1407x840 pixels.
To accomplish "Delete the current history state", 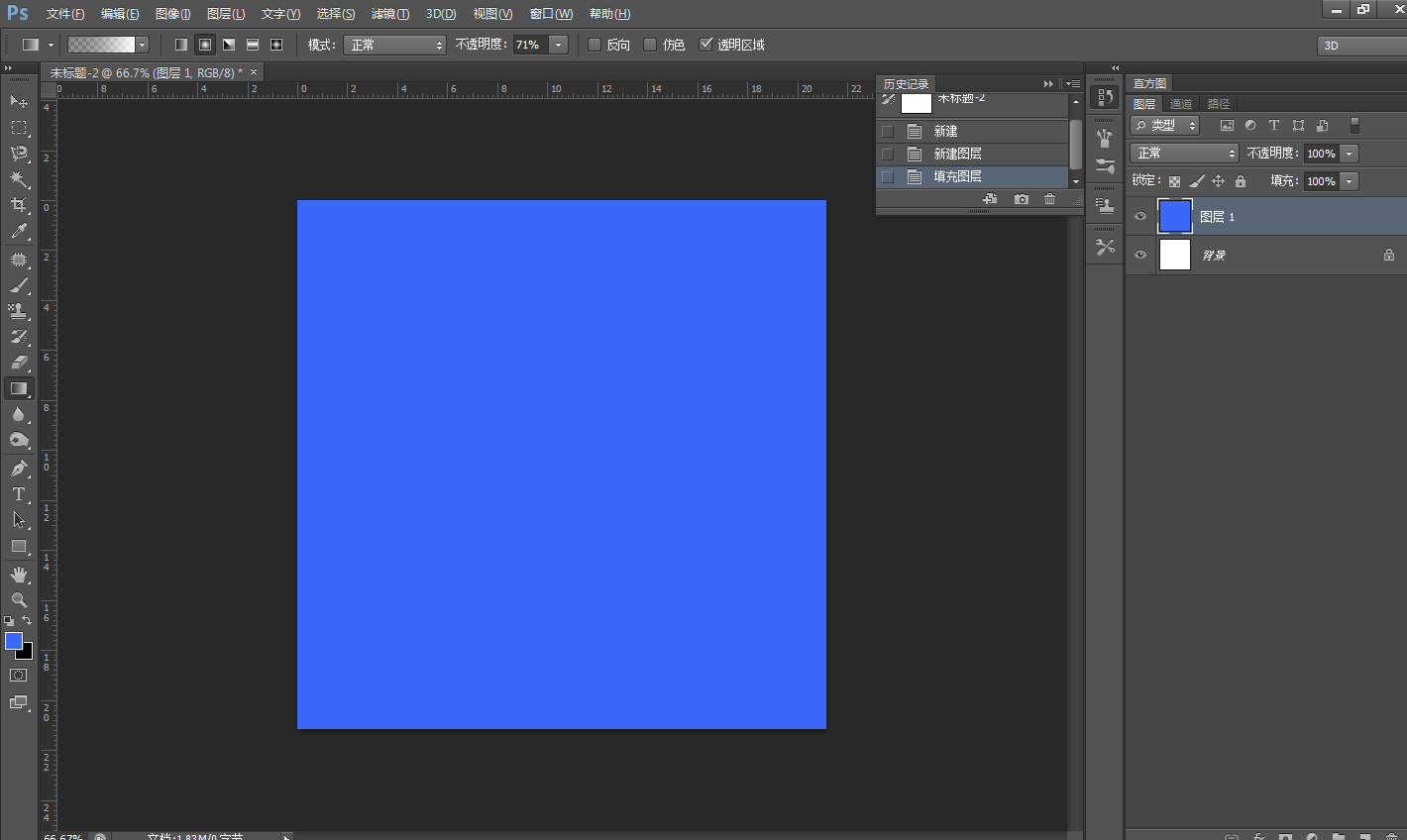I will (x=1049, y=199).
